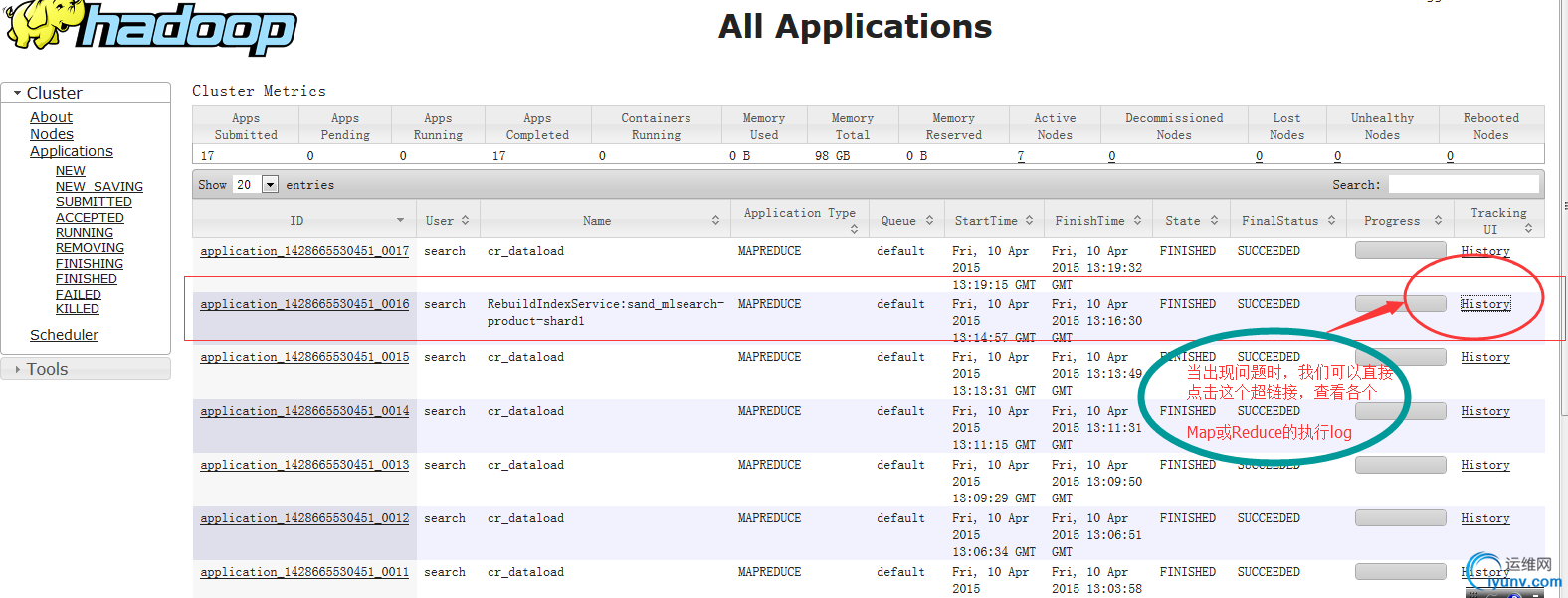Open History for application 0013

1485,465
